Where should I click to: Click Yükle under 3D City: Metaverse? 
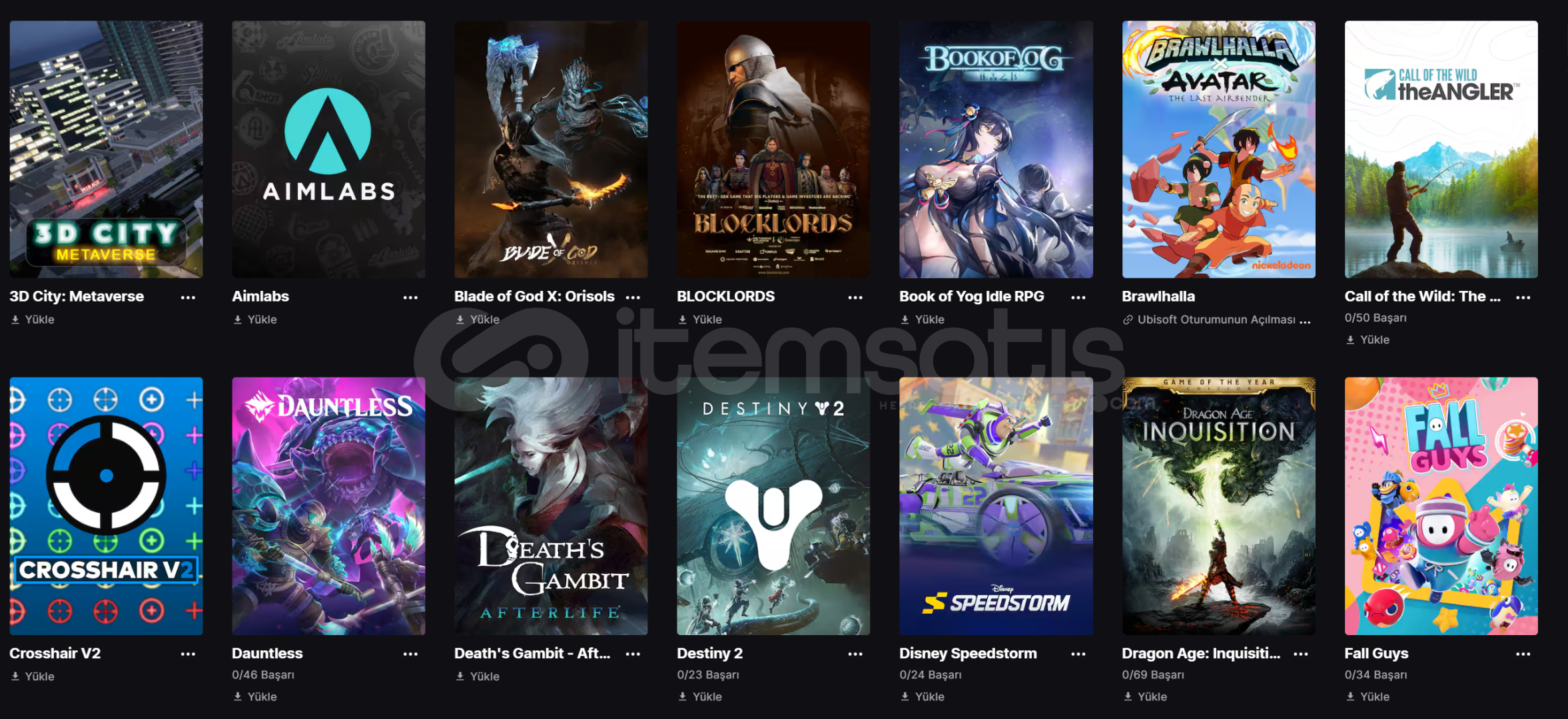click(32, 320)
